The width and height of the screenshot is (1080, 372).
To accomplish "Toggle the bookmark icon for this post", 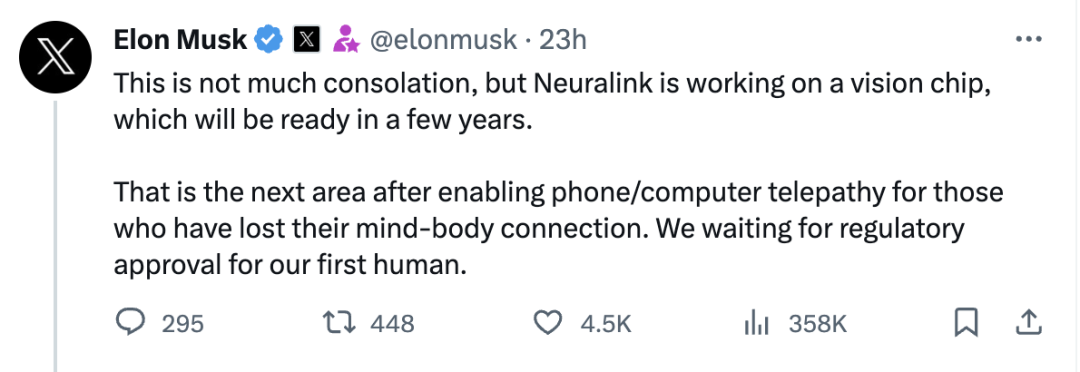I will point(966,322).
